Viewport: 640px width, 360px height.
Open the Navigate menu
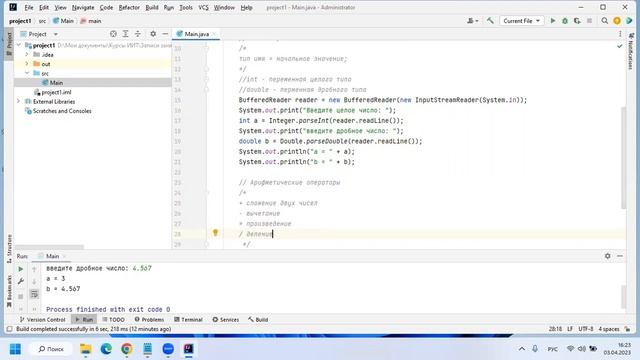pos(83,7)
